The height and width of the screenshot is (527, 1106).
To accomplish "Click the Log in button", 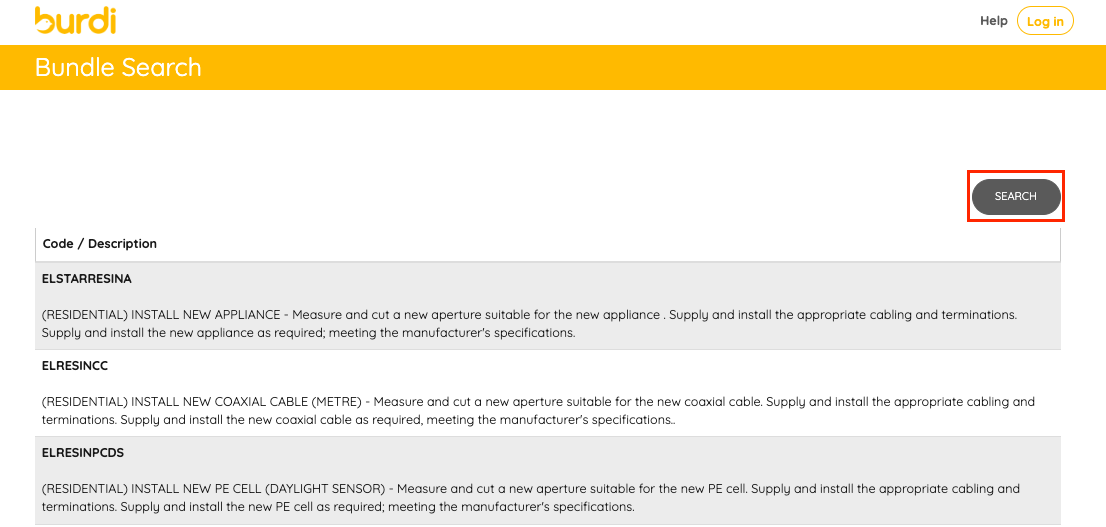I will coord(1045,21).
